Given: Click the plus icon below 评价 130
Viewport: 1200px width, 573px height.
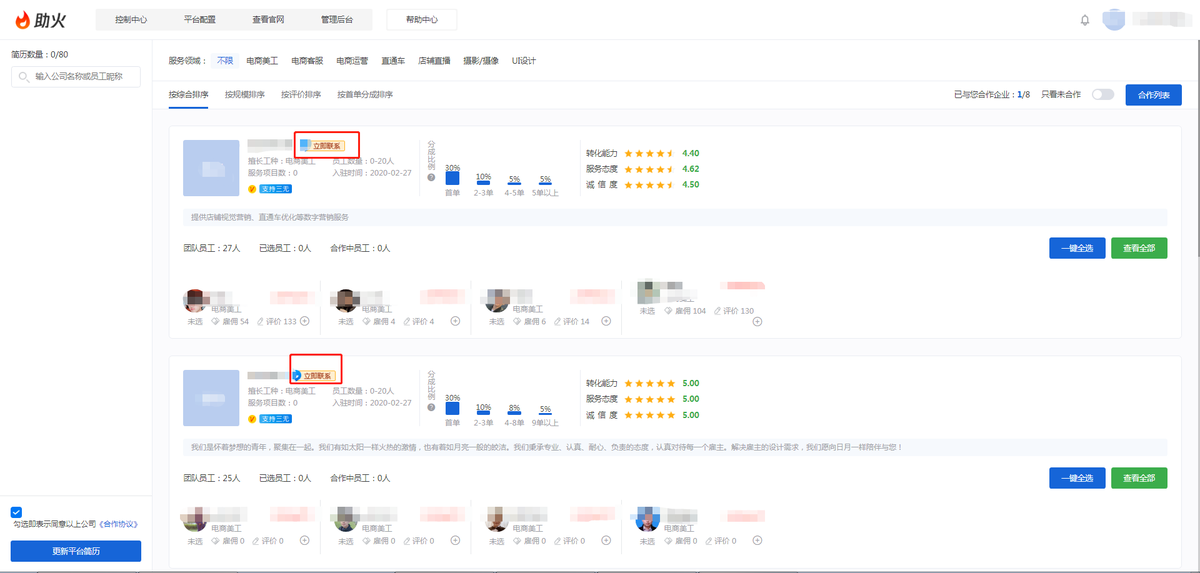Looking at the screenshot, I should [758, 321].
